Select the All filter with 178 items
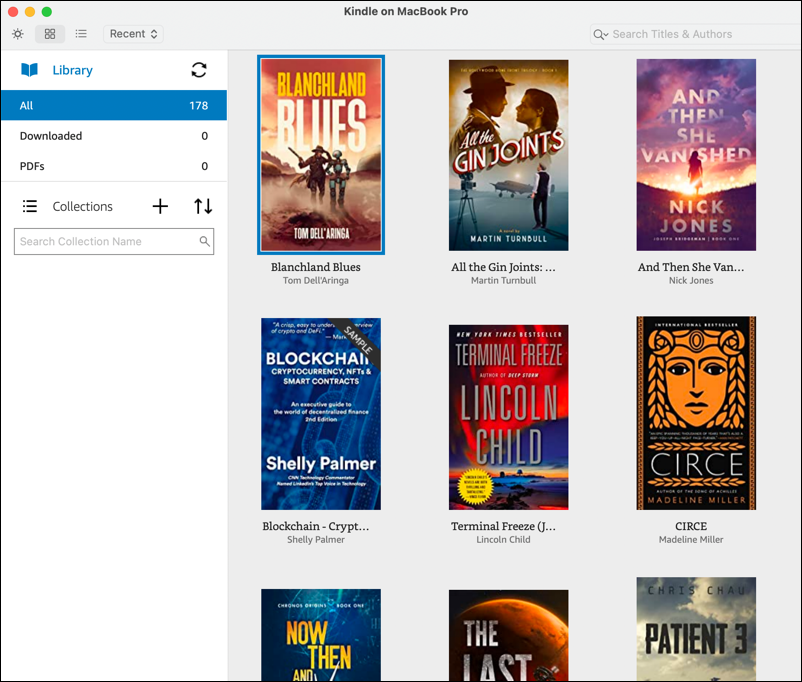802x682 pixels. coord(114,105)
